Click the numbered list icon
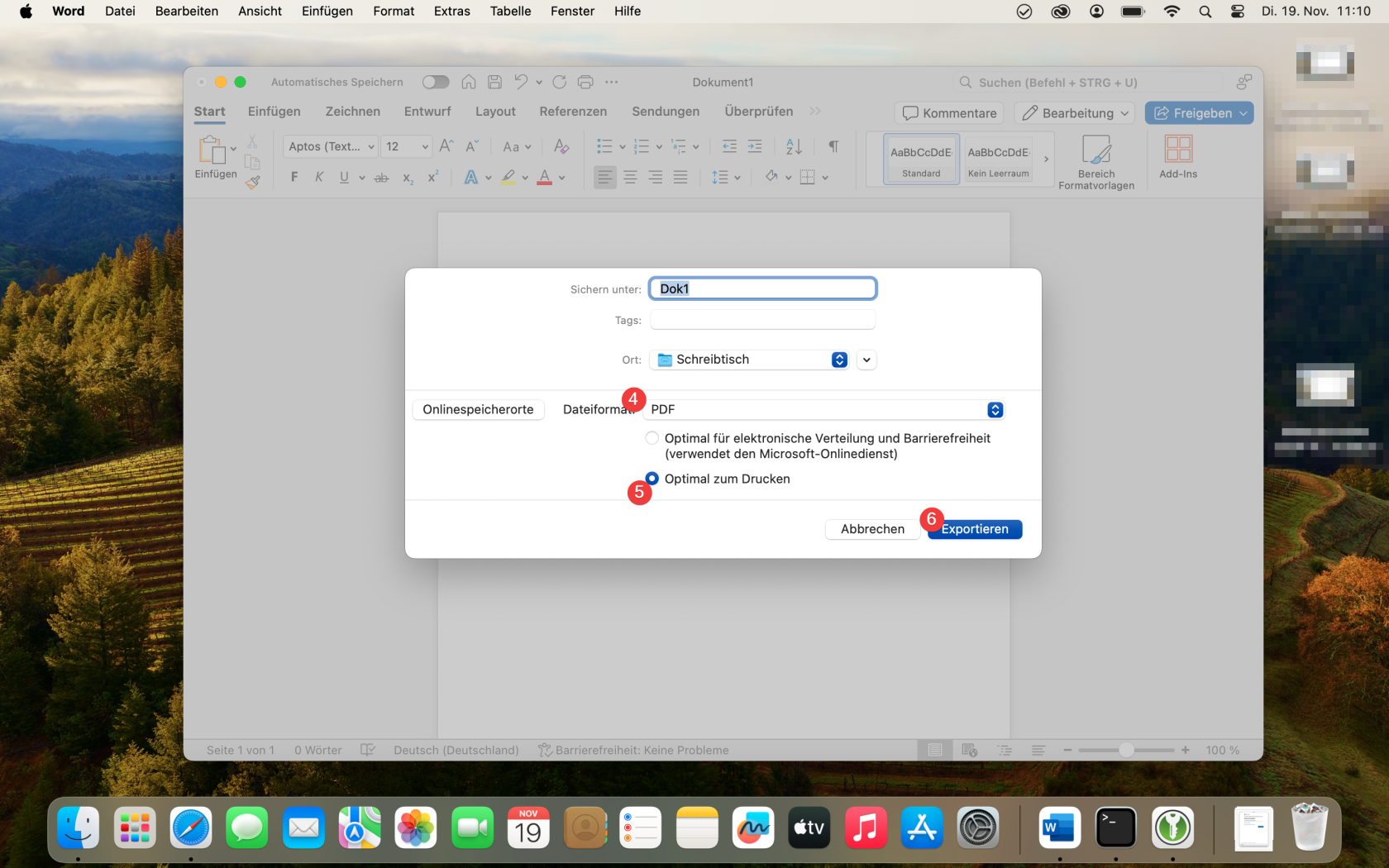Image resolution: width=1389 pixels, height=868 pixels. 642,146
